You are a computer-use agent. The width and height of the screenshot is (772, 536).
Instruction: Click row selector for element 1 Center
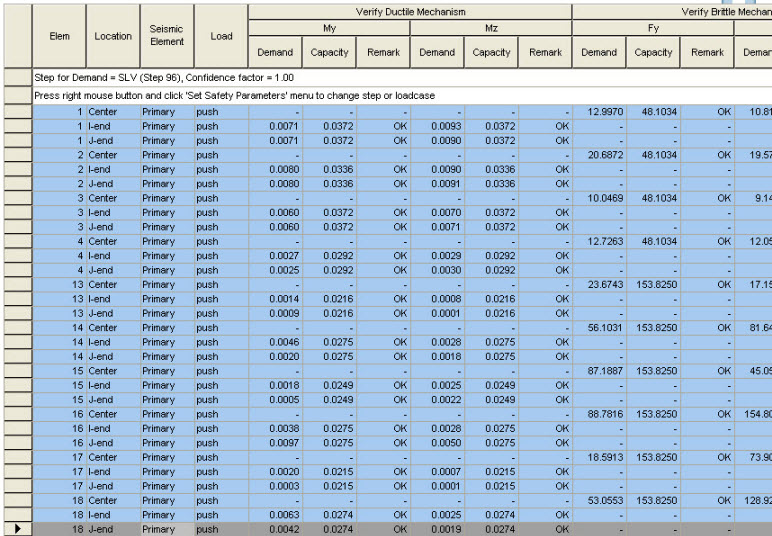click(x=16, y=112)
